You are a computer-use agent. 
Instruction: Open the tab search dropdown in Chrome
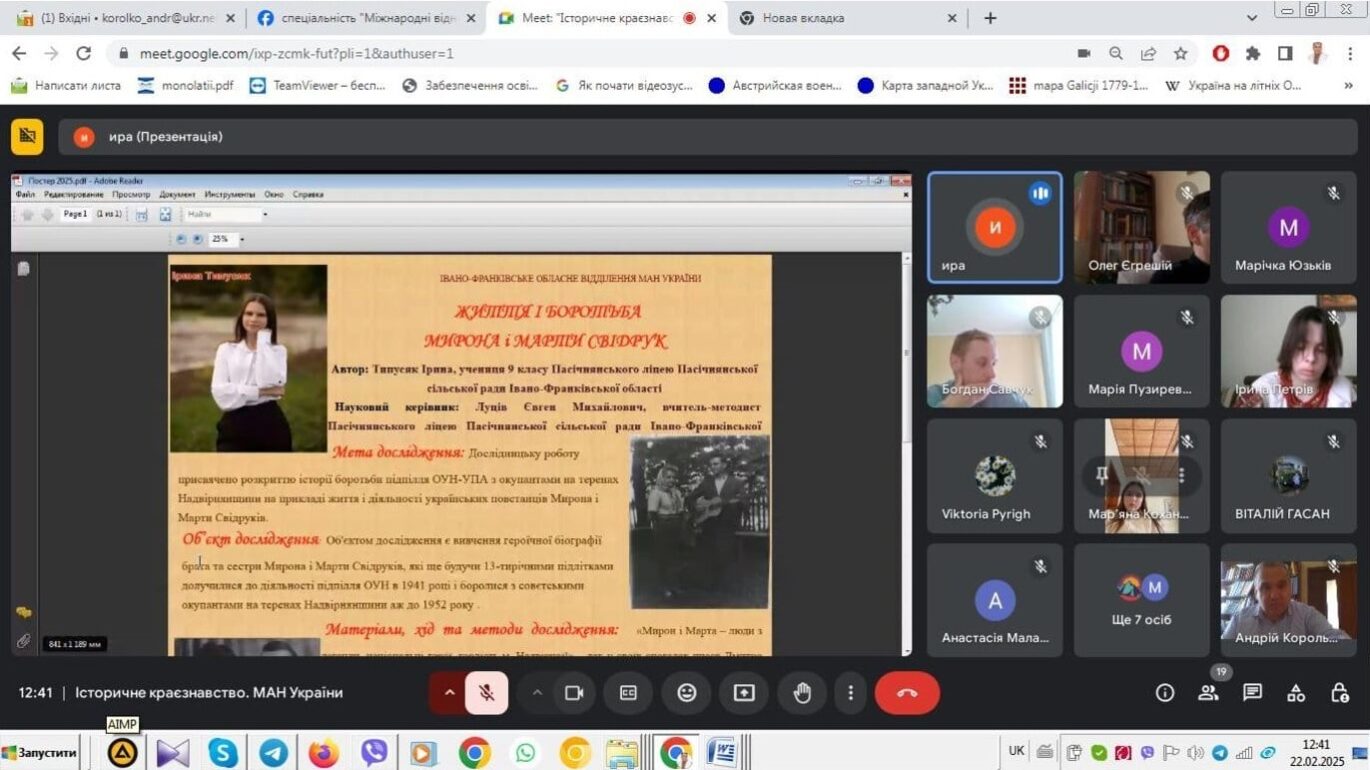(x=1252, y=18)
